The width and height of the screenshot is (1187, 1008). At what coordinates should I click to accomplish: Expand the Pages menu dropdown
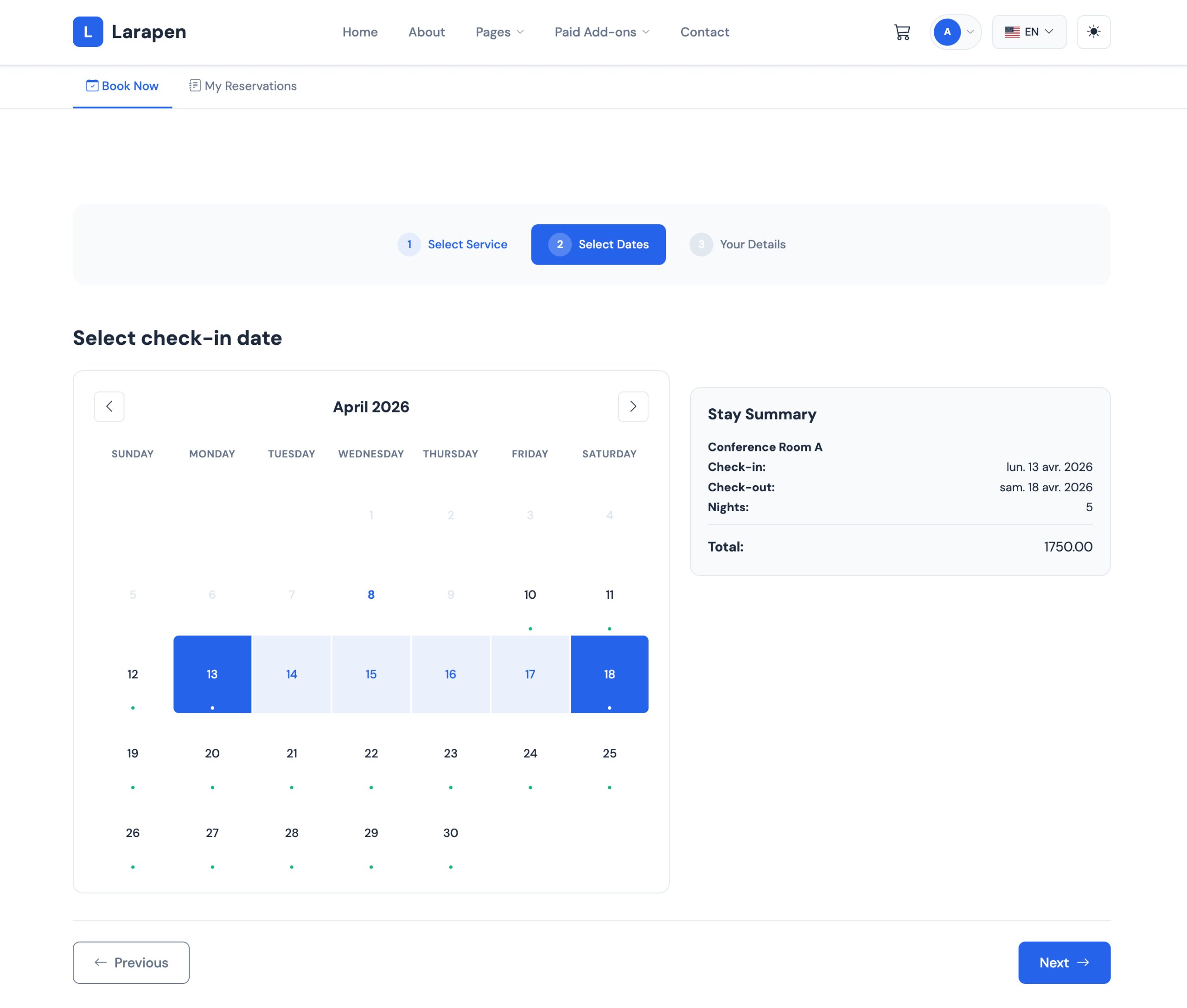(x=499, y=32)
